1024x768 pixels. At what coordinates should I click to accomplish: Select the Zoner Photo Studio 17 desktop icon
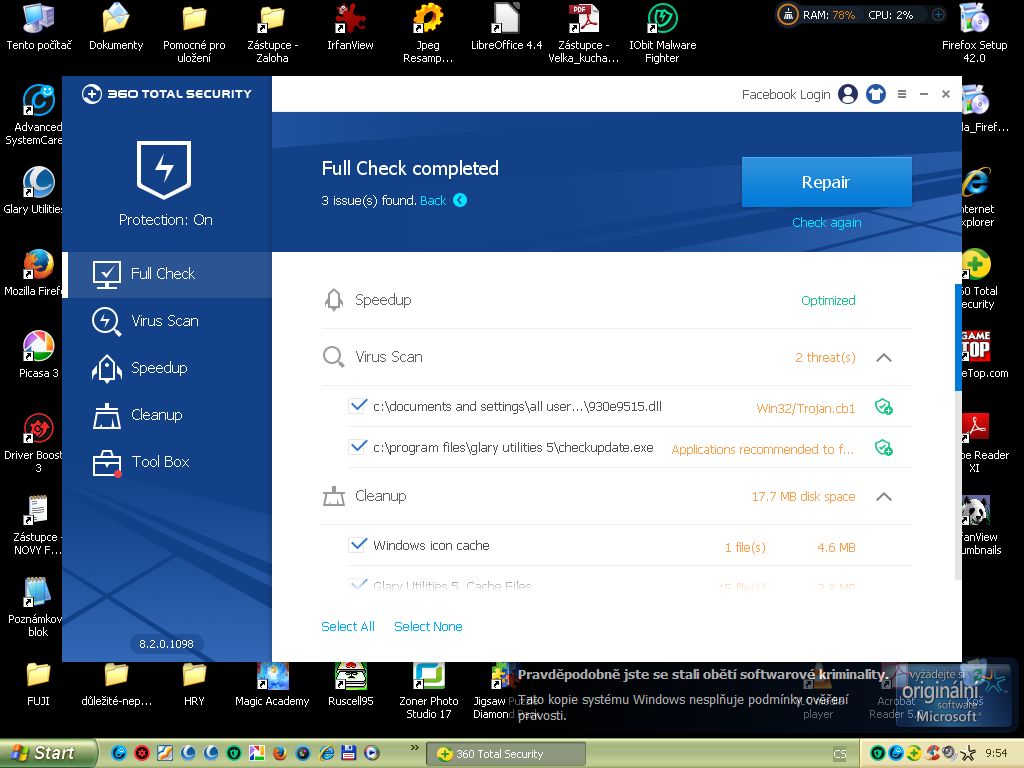428,691
